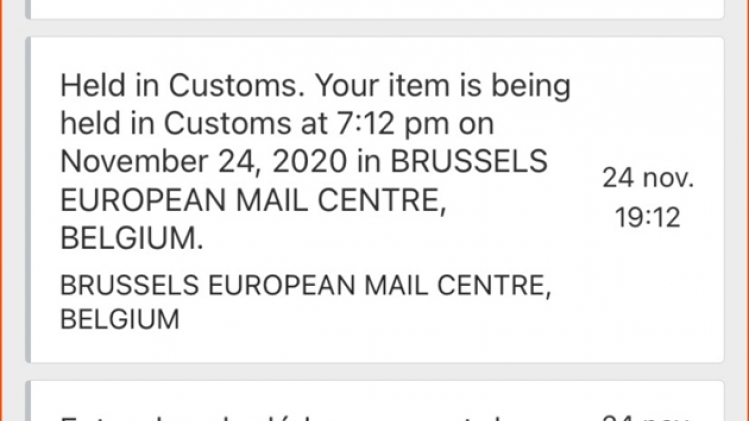This screenshot has height=421, width=749.
Task: Click "EUROPEAN MAIL CENTRE," in the large message text
Action: (x=250, y=200)
